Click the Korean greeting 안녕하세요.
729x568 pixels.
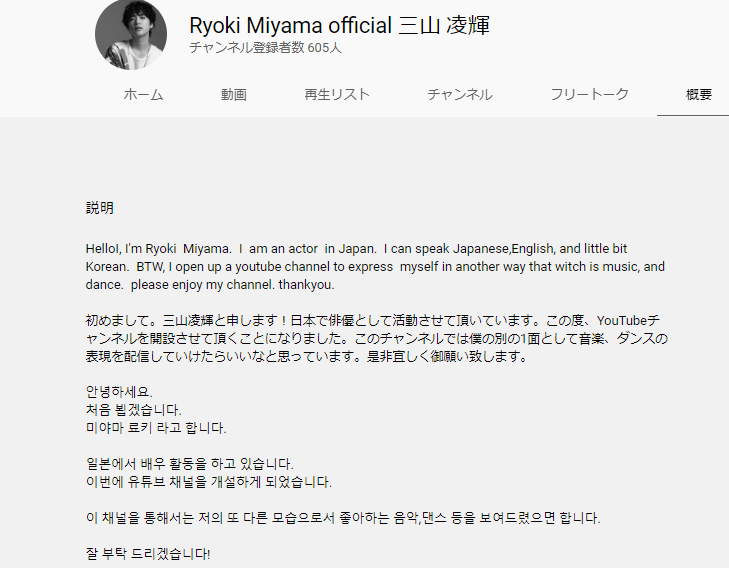point(119,392)
